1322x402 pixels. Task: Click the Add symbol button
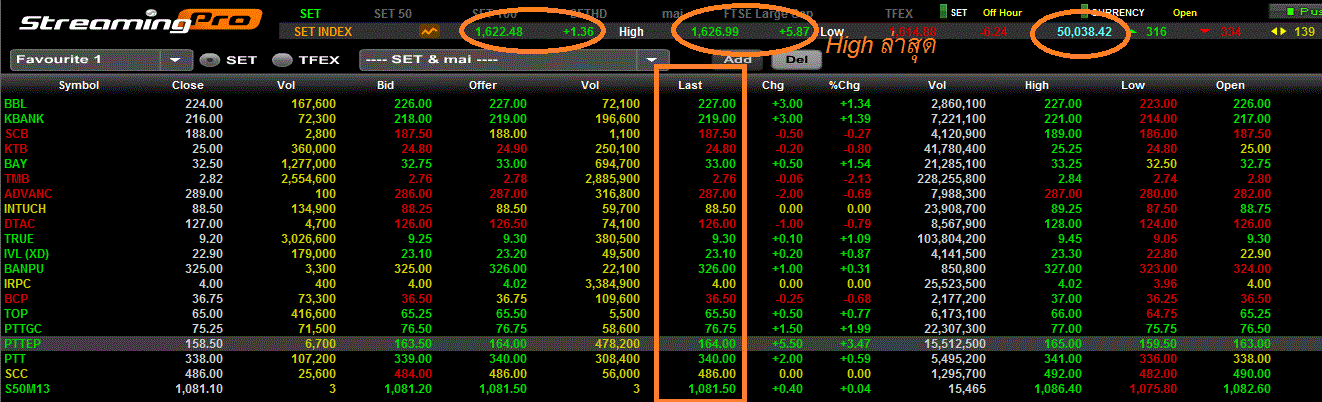tap(737, 59)
